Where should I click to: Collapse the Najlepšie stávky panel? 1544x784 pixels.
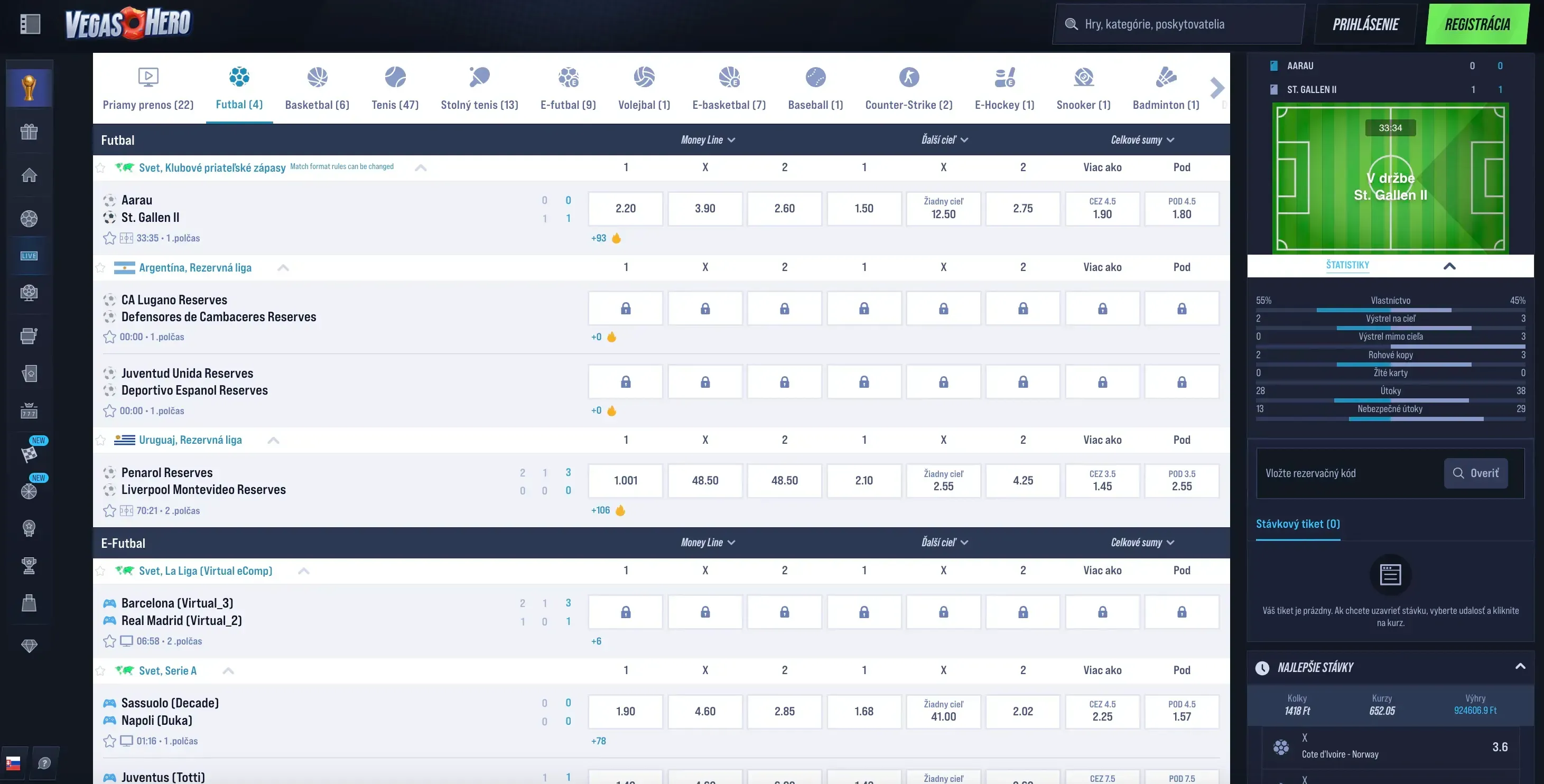[1520, 666]
